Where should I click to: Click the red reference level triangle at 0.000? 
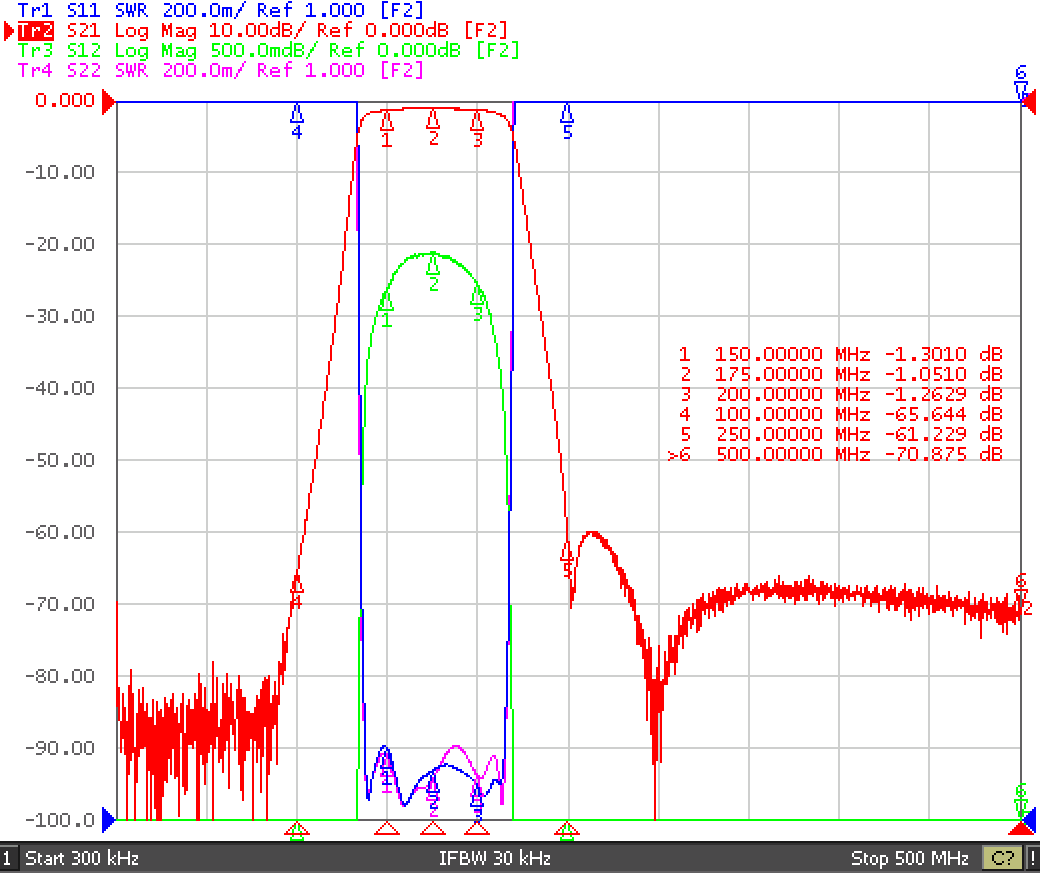108,103
